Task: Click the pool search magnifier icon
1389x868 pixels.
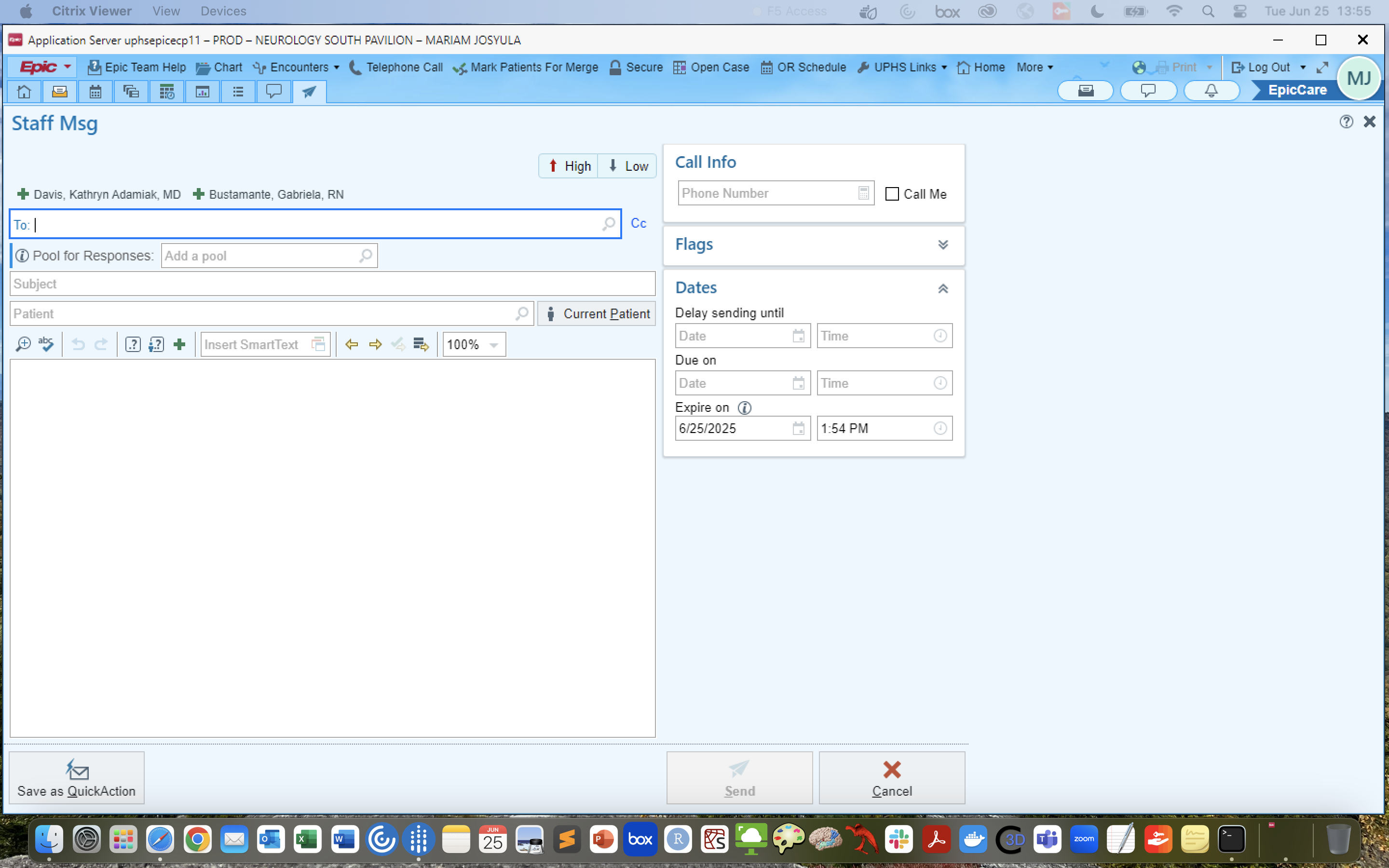Action: point(366,256)
